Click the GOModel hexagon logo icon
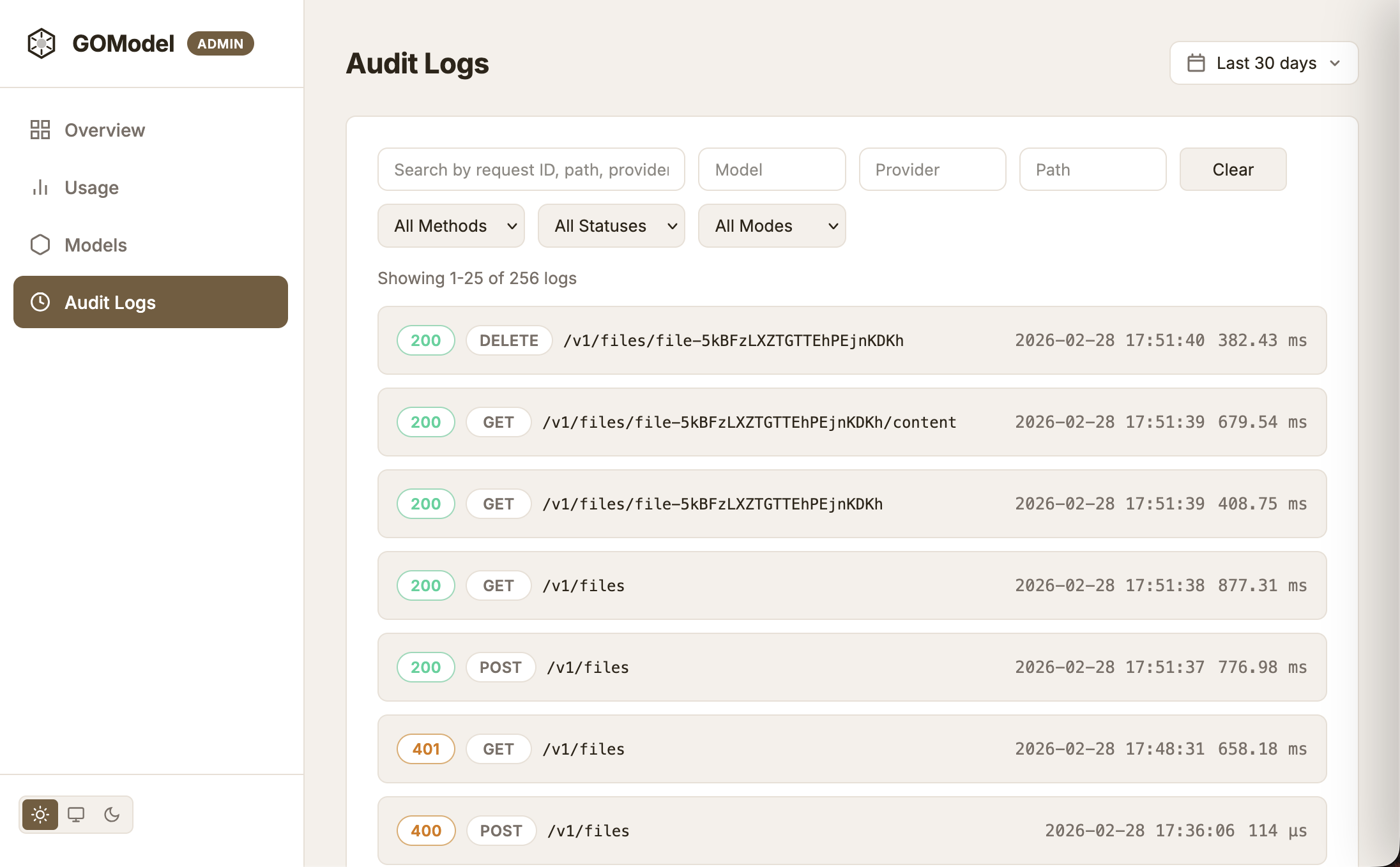Viewport: 1400px width, 867px height. pos(42,43)
